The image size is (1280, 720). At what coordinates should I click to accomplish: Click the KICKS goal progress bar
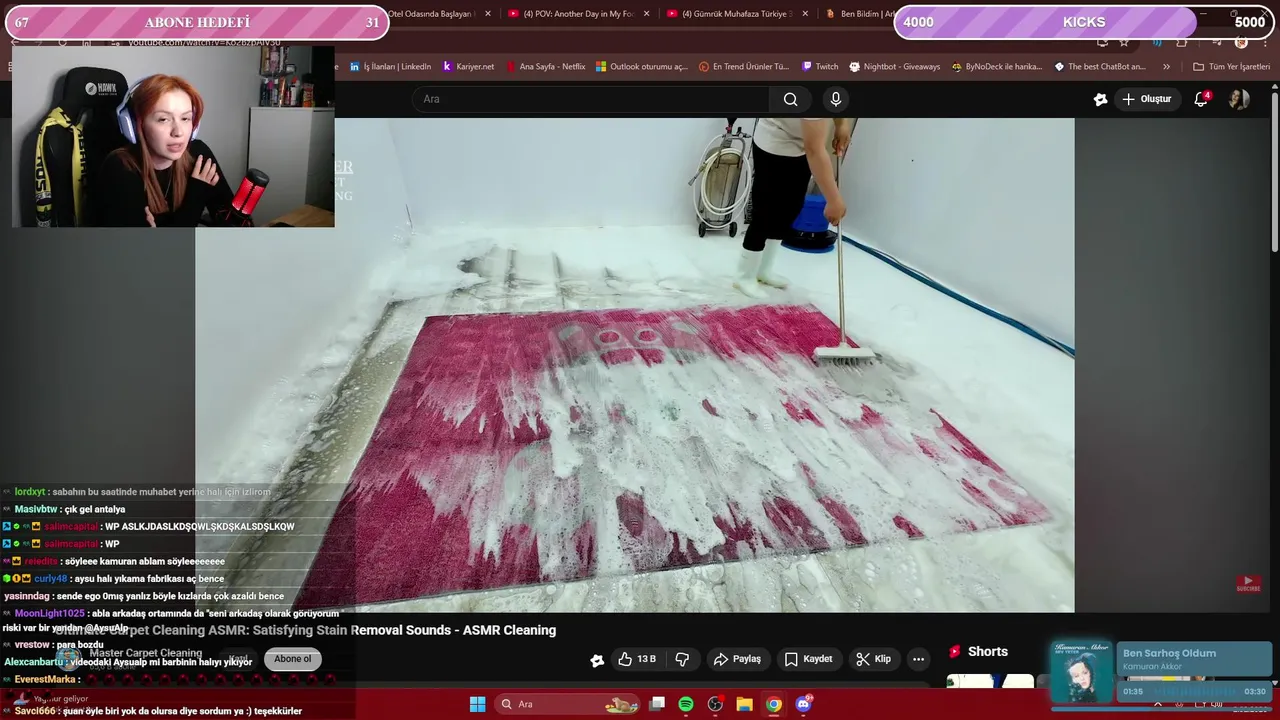pos(1085,22)
